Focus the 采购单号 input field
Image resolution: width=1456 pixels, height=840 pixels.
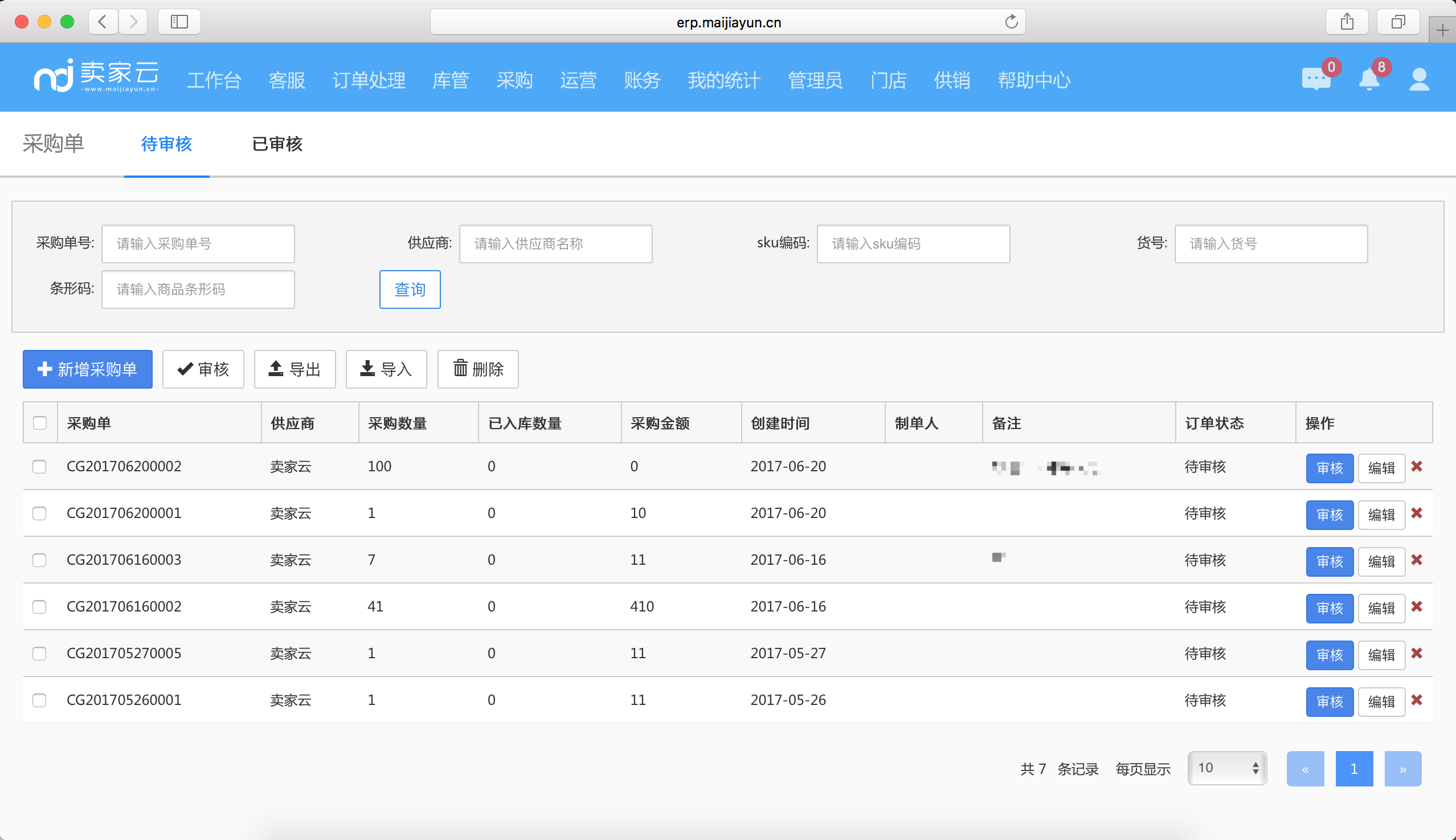(x=198, y=243)
